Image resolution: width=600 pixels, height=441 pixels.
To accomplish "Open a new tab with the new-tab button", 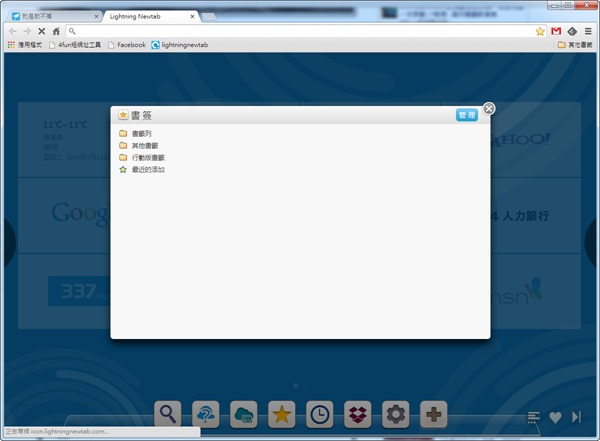I will (209, 17).
